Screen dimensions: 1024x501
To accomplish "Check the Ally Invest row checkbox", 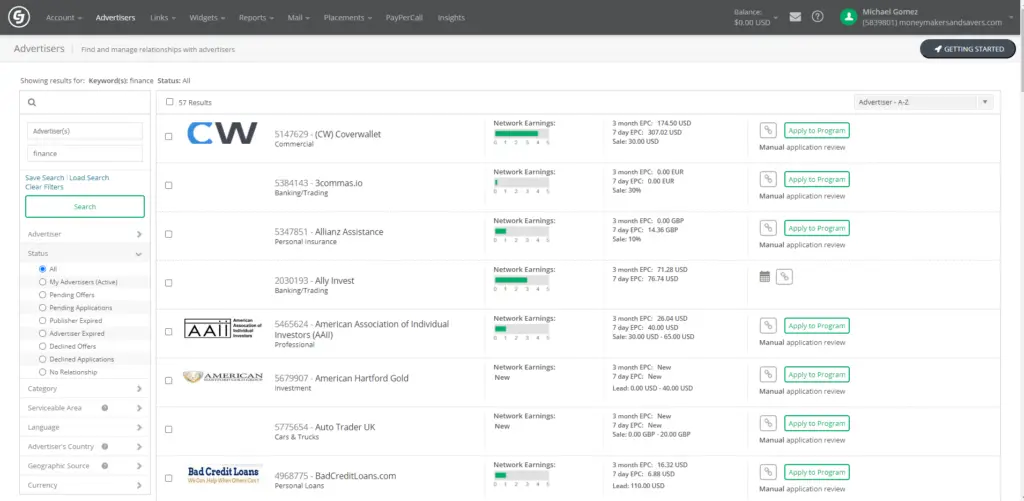I will (x=168, y=283).
